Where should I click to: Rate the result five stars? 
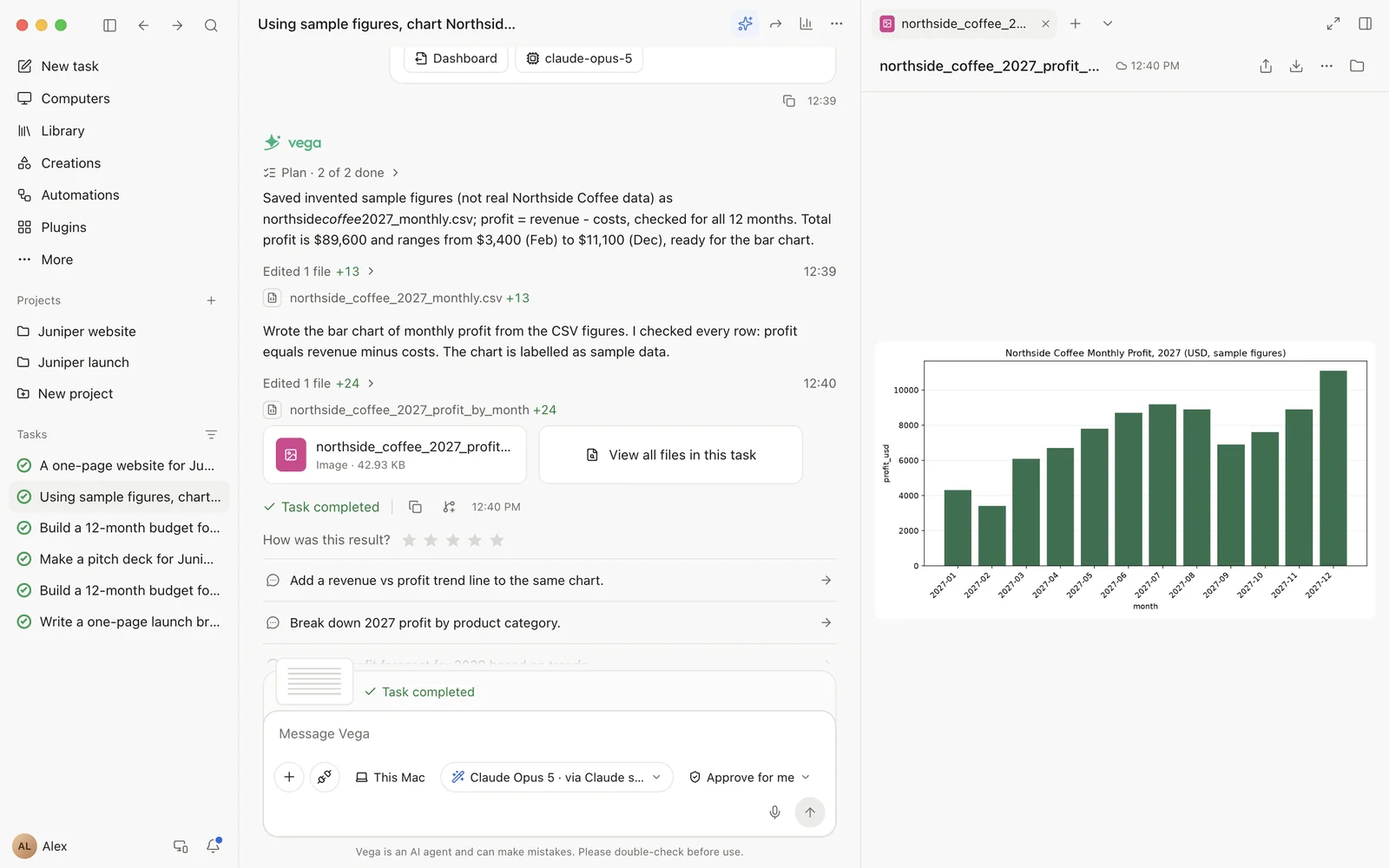pos(497,540)
